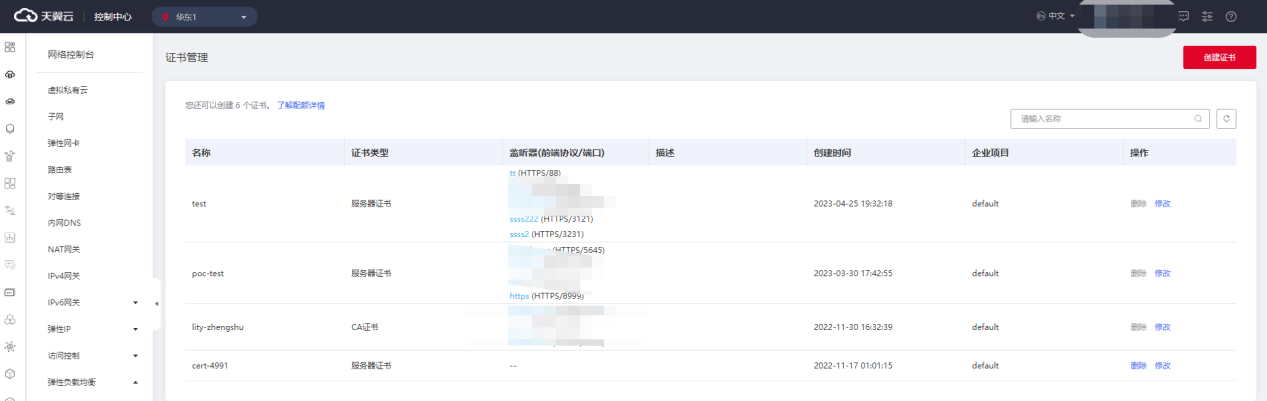Screen dimensions: 1267x401
Task: Click the search magnifier icon
Action: [1198, 118]
